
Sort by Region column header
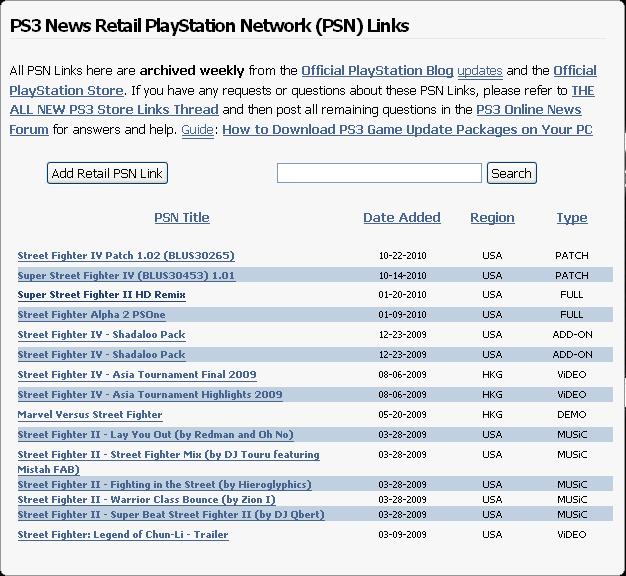[x=492, y=218]
